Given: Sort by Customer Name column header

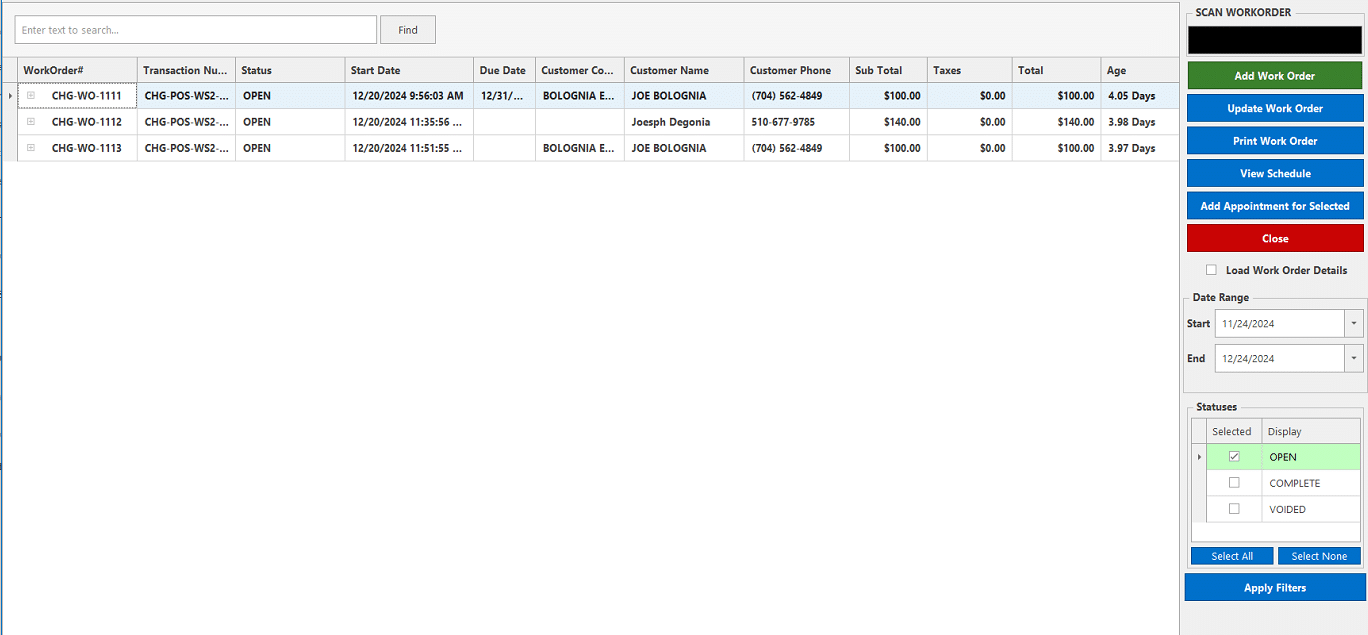Looking at the screenshot, I should point(684,70).
